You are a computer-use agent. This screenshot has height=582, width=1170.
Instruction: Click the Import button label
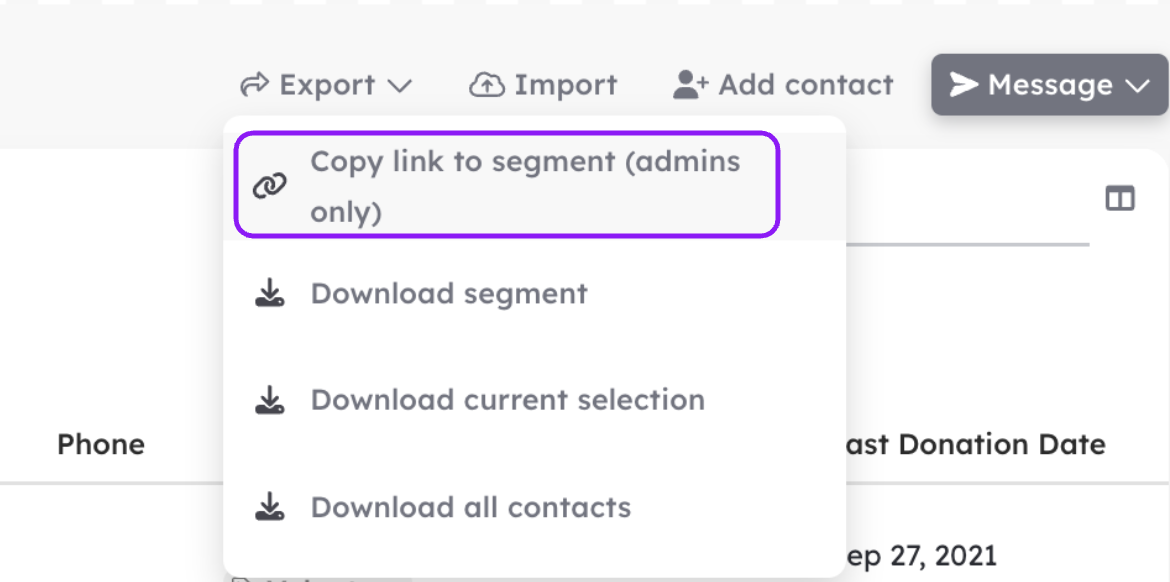click(x=566, y=85)
